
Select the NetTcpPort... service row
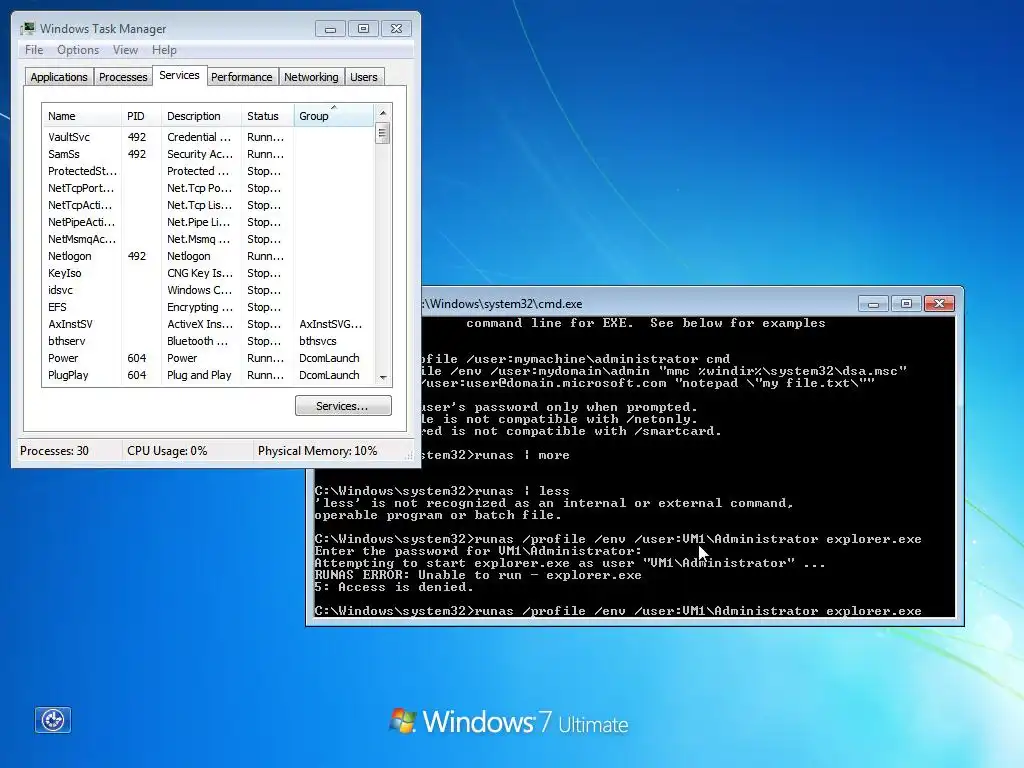click(208, 188)
